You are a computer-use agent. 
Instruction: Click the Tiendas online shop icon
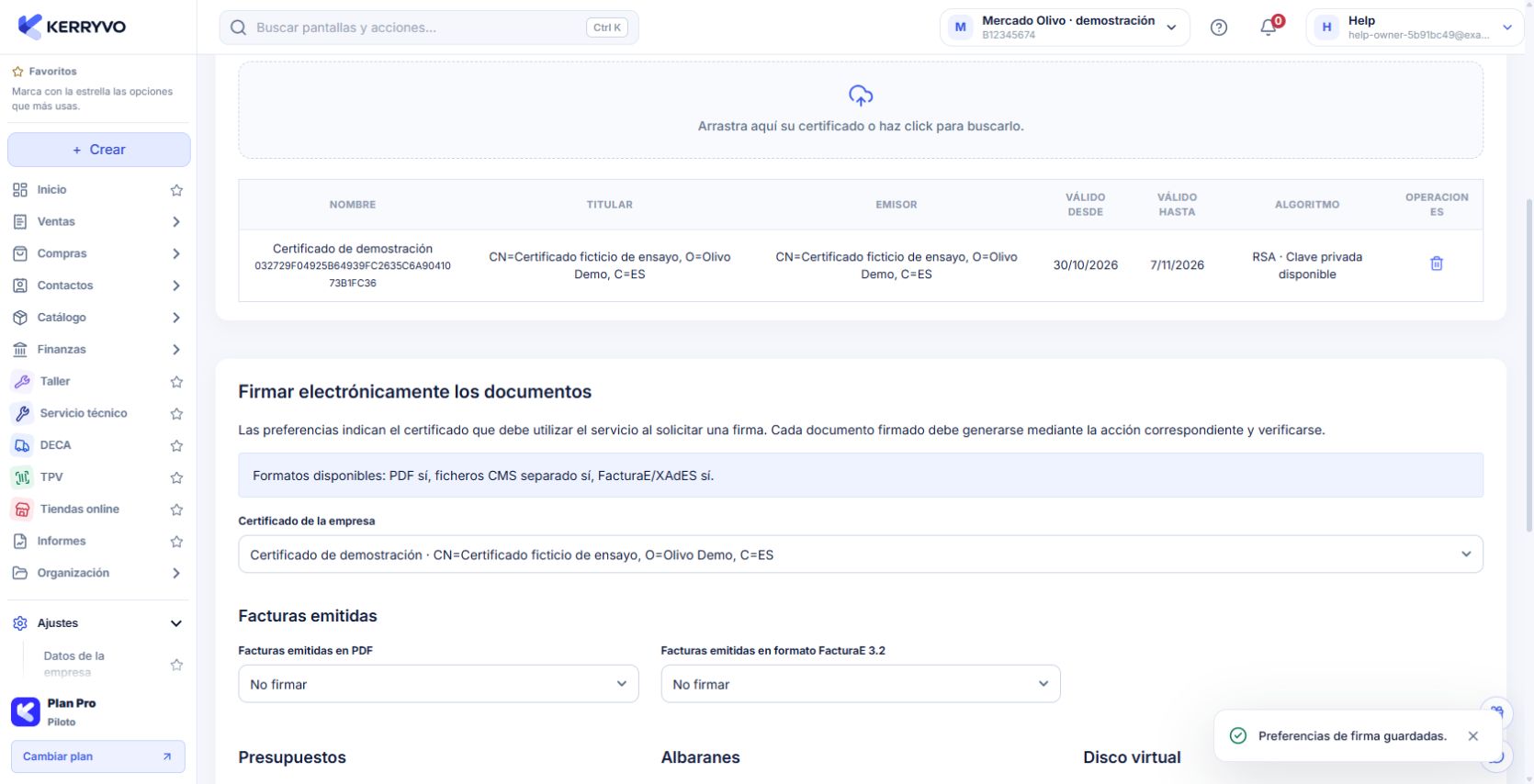coord(22,510)
